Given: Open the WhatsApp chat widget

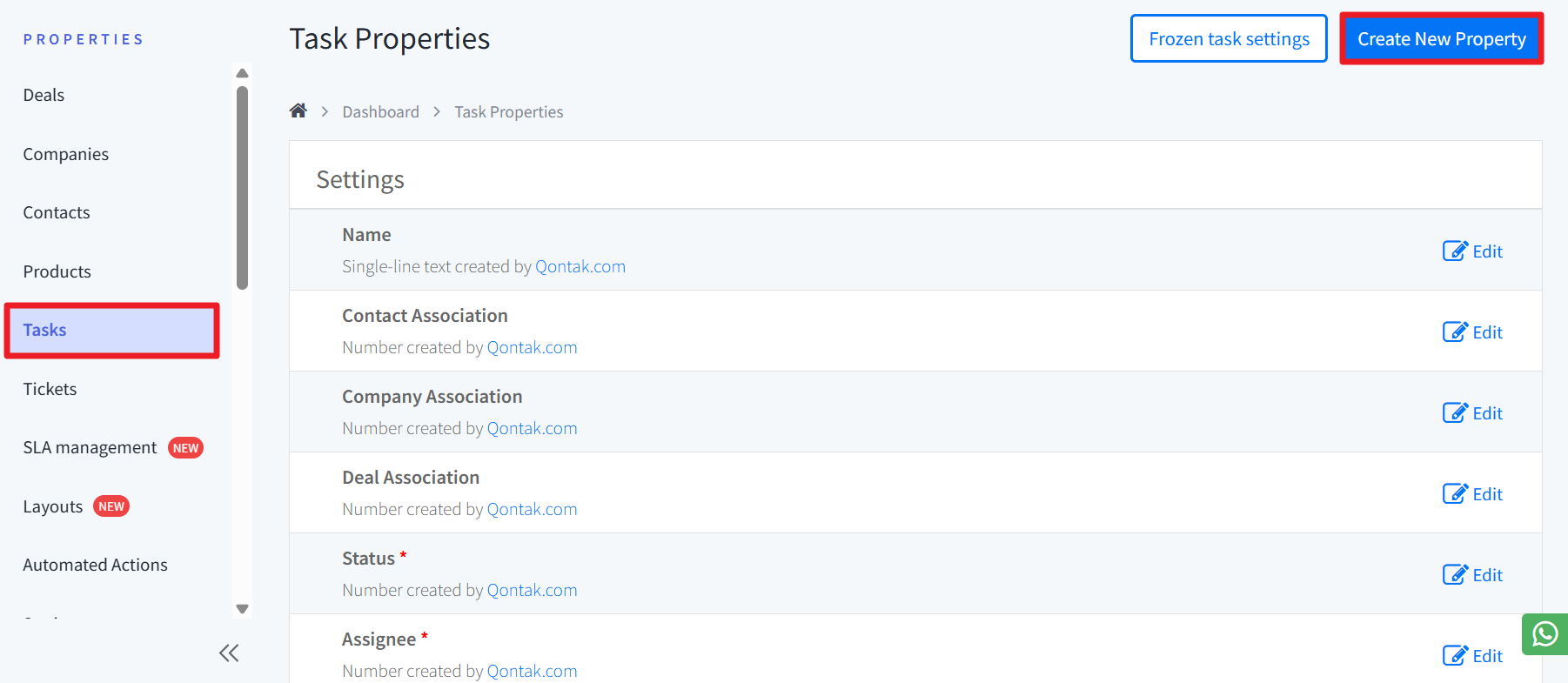Looking at the screenshot, I should tap(1545, 634).
